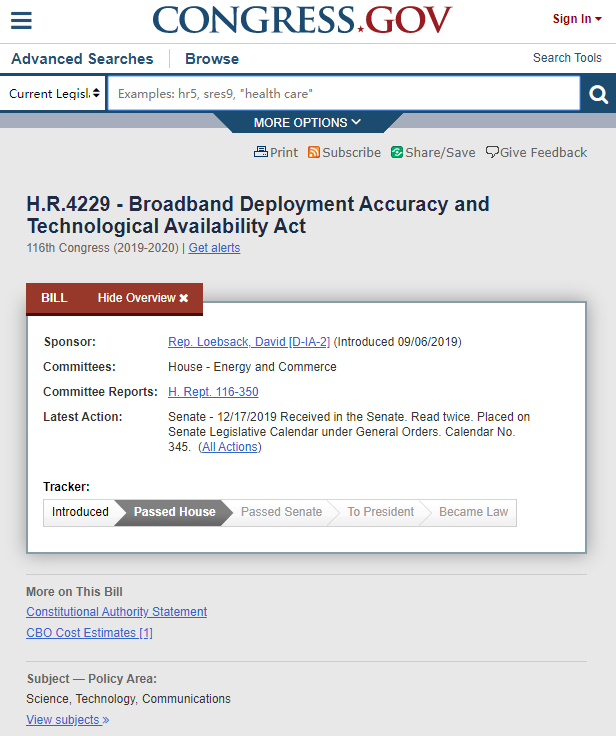This screenshot has width=616, height=736.
Task: Click 'Science, Technology, Communications' policy area text
Action: [128, 699]
